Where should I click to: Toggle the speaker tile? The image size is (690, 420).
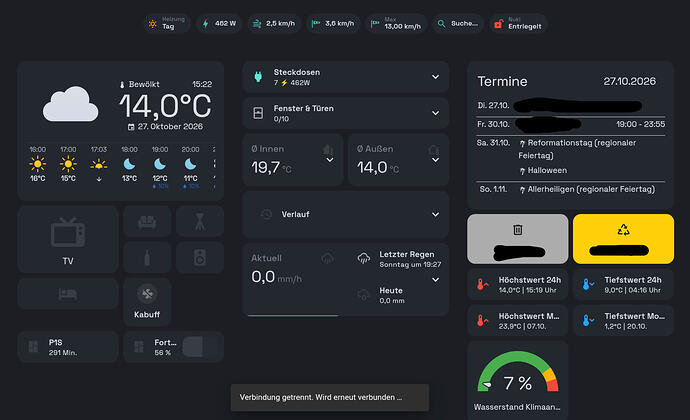200,258
